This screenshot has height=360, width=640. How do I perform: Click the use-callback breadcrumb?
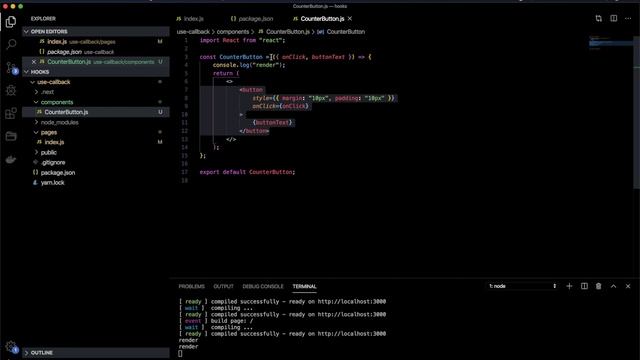[x=193, y=31]
